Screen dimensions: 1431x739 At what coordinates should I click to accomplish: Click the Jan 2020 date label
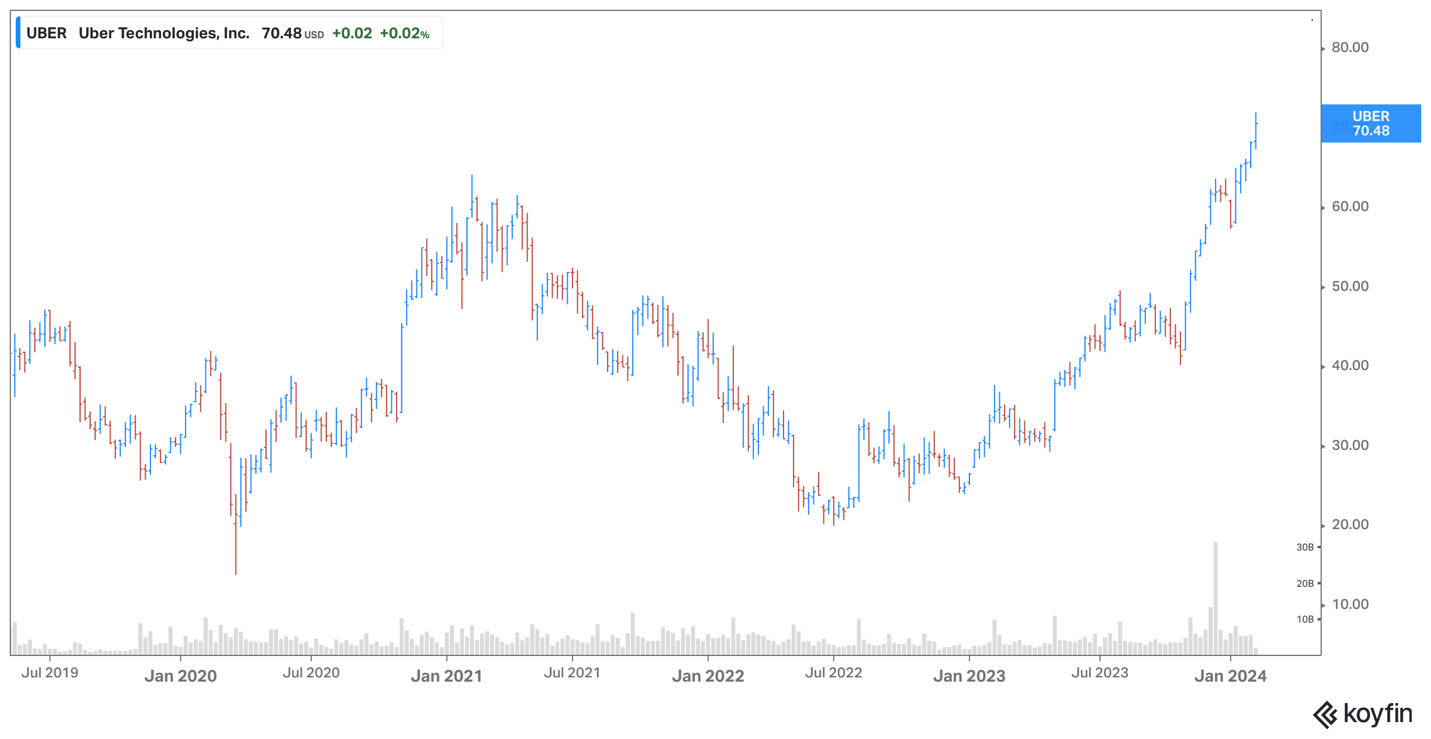pos(180,676)
